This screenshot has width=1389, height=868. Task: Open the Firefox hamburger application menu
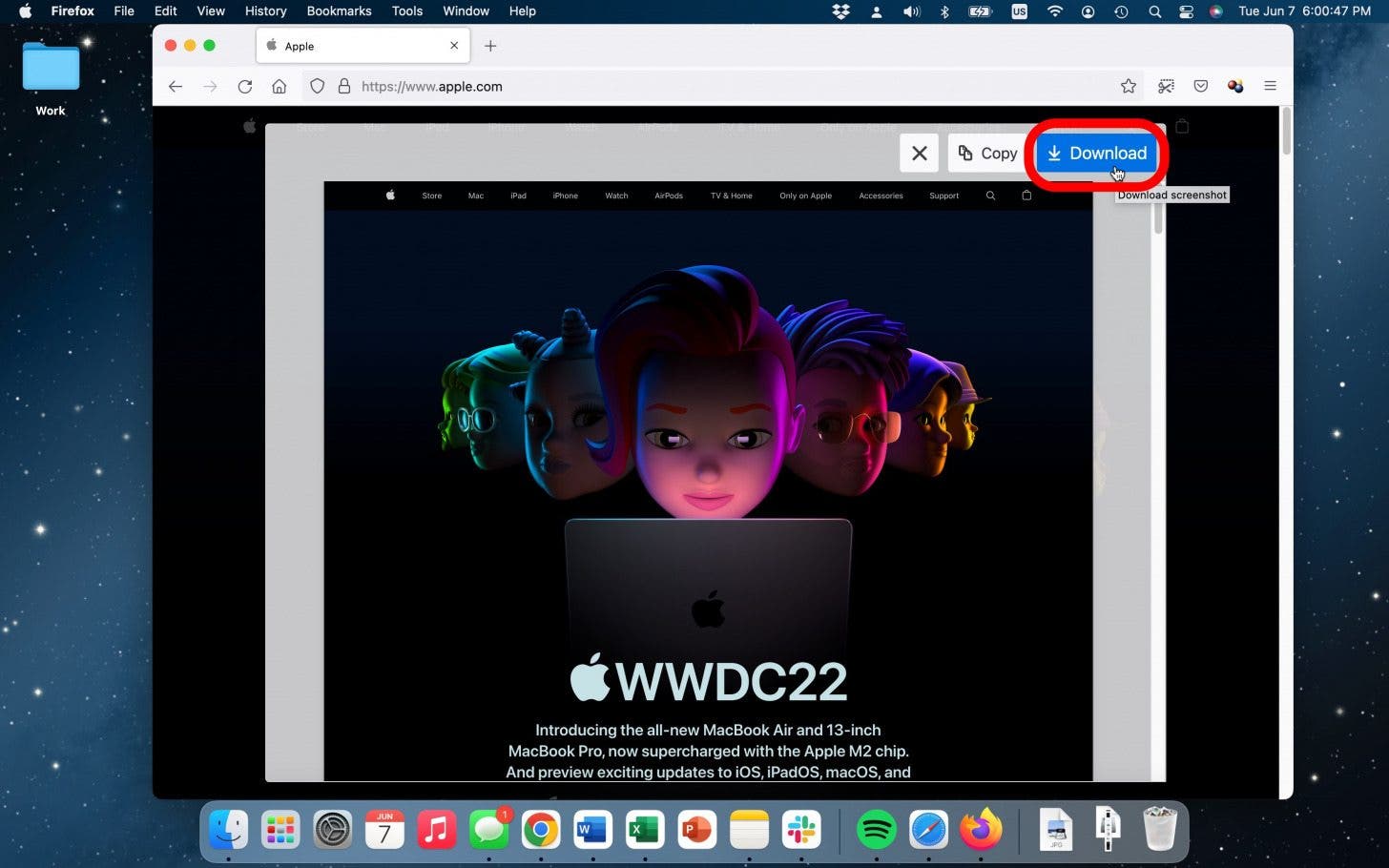[1270, 87]
